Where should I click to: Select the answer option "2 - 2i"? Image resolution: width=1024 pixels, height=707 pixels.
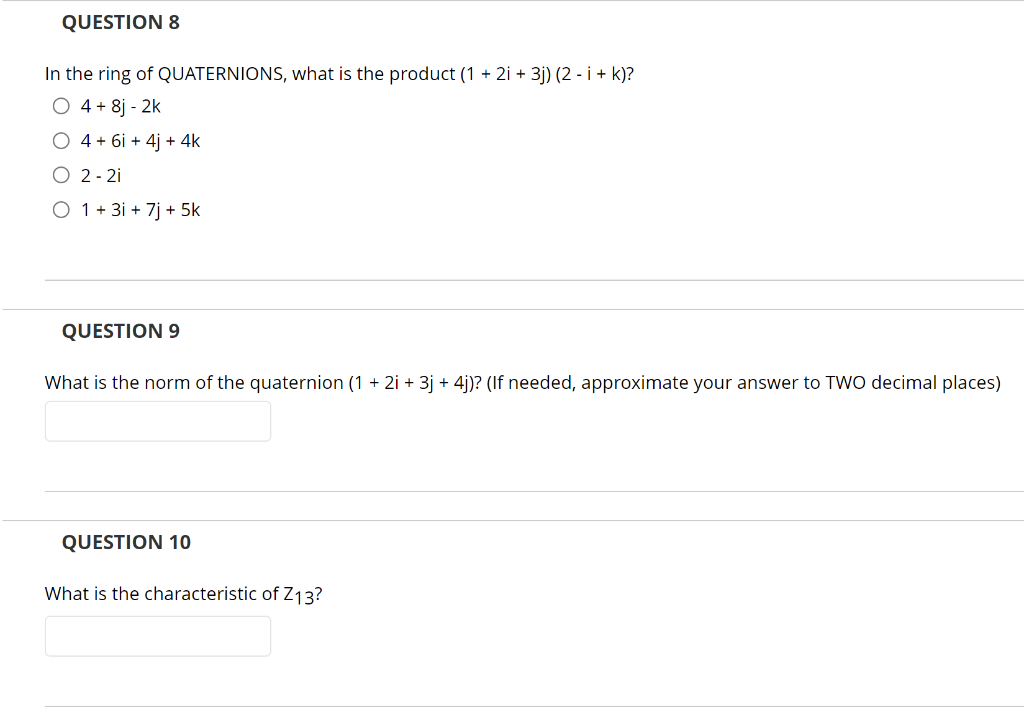[61, 174]
